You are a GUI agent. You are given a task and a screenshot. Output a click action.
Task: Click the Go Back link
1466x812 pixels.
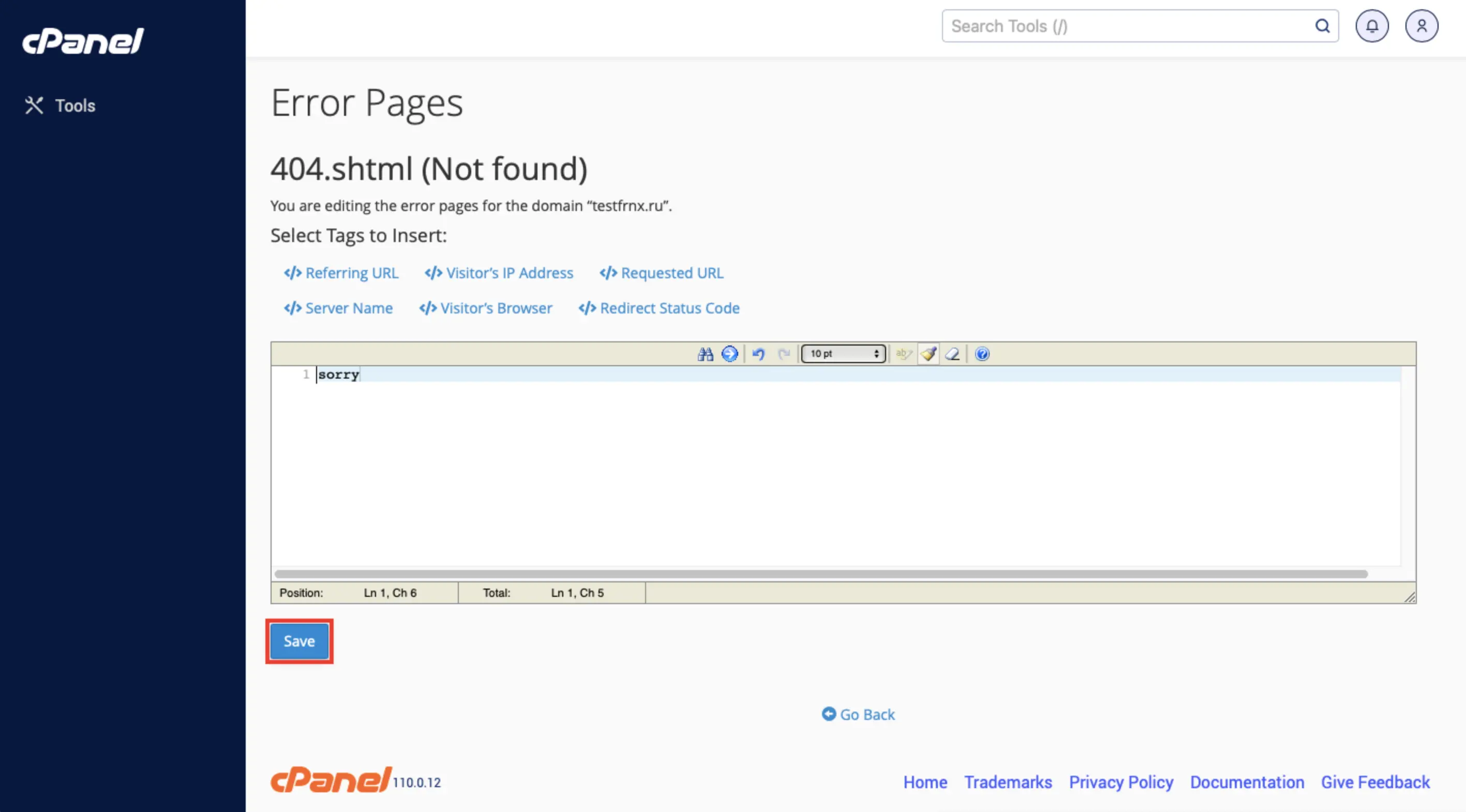pos(858,715)
